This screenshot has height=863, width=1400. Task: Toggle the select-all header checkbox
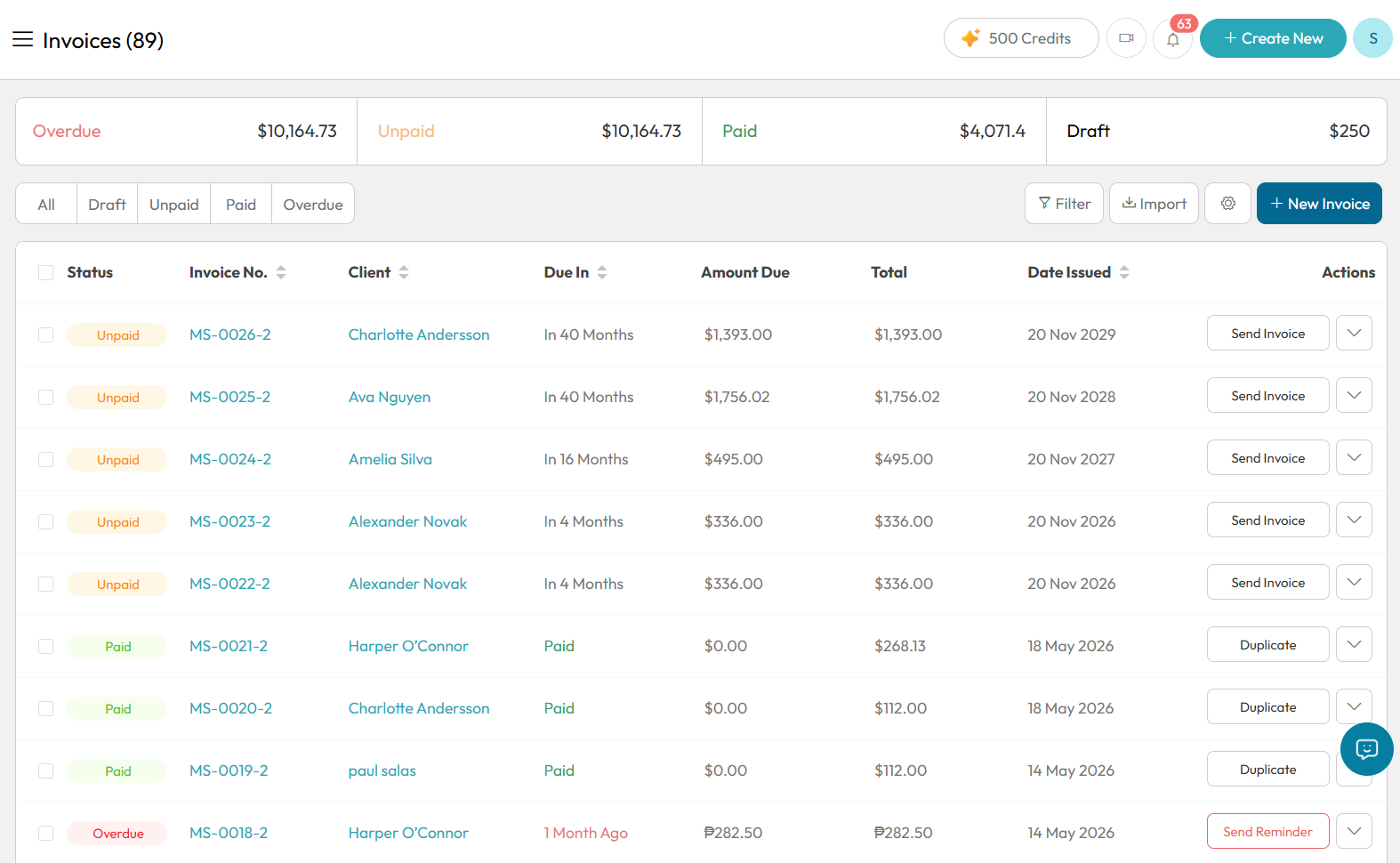coord(45,272)
